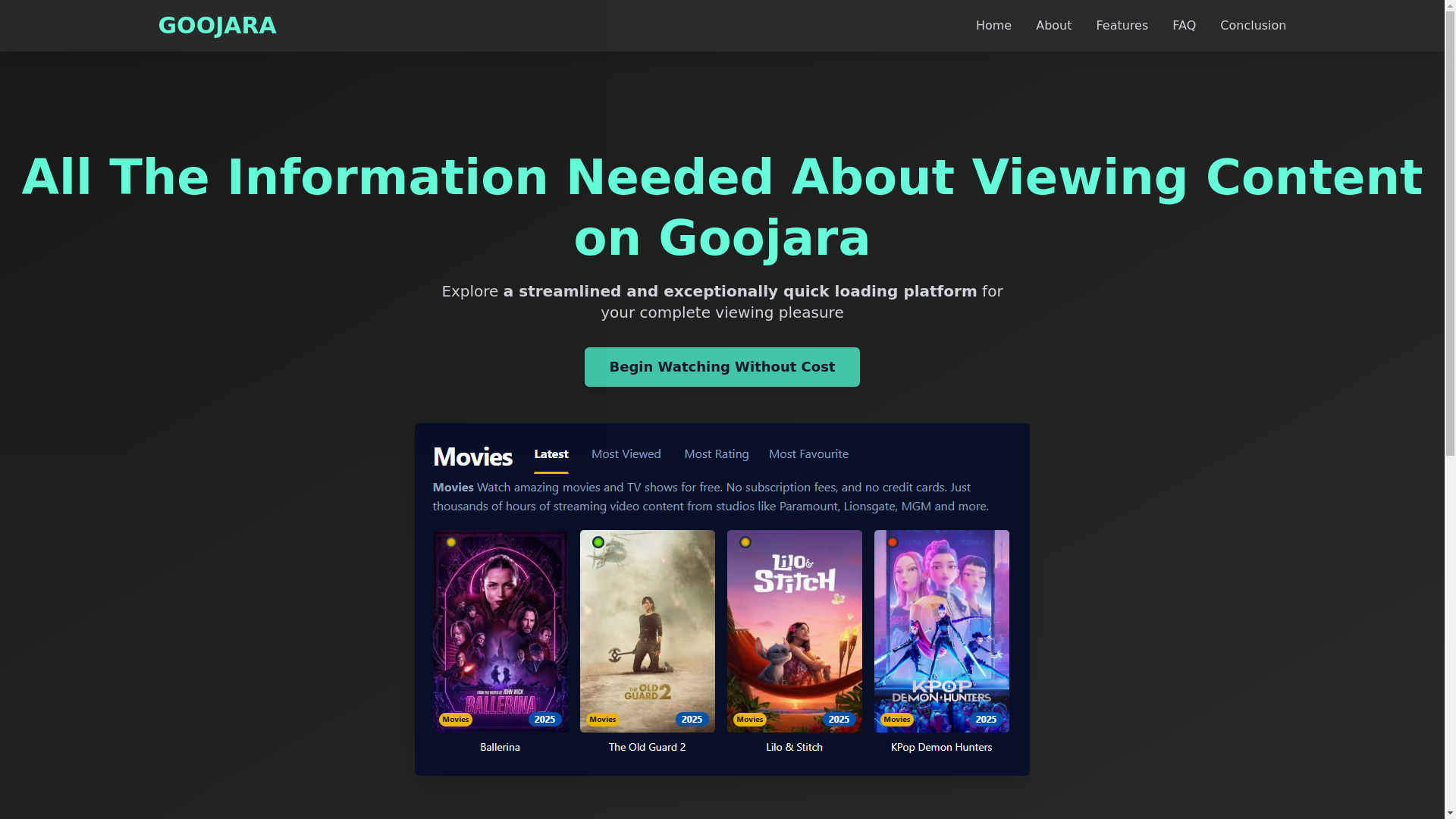Click the page's main headline text

pyautogui.click(x=722, y=207)
